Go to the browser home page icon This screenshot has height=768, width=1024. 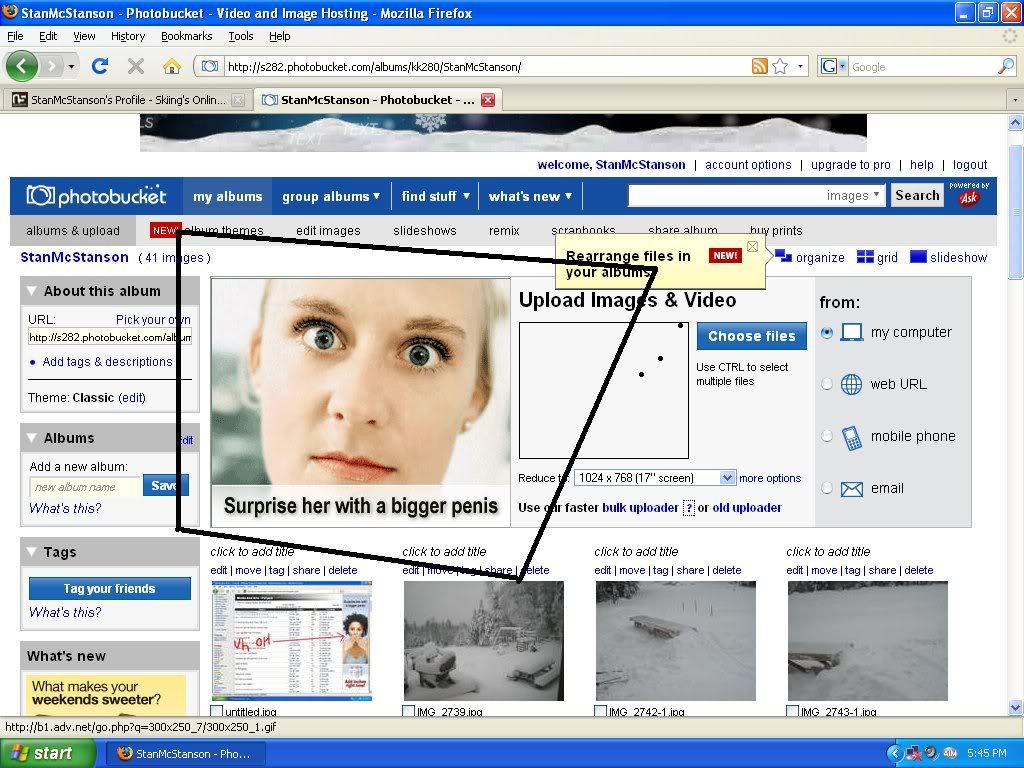172,67
